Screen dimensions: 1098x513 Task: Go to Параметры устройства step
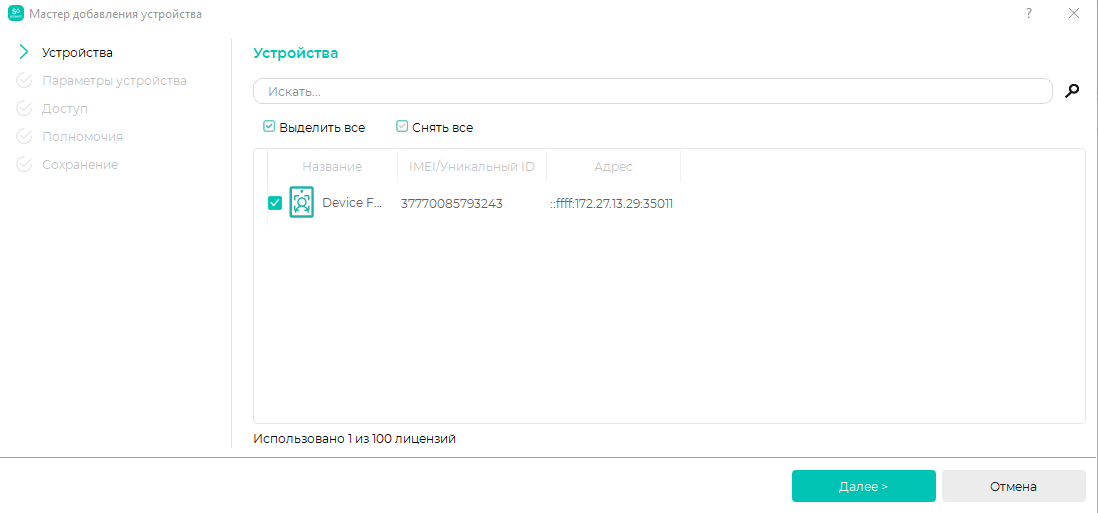click(x=114, y=80)
